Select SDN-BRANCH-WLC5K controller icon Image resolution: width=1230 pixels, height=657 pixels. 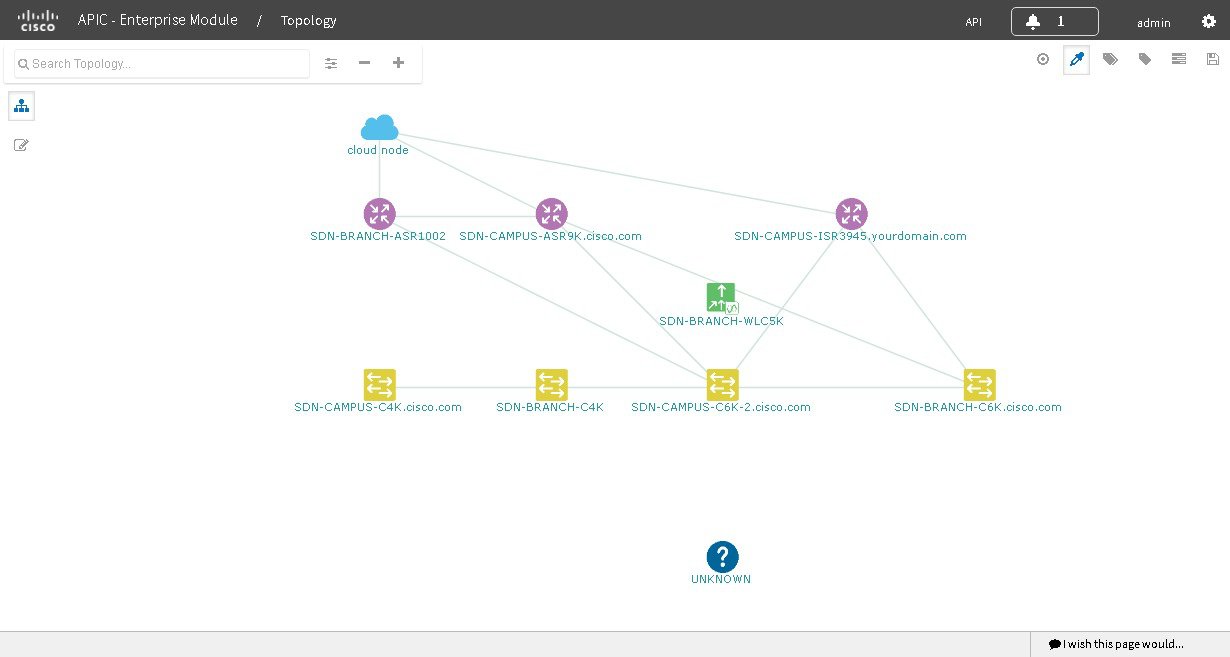[721, 298]
